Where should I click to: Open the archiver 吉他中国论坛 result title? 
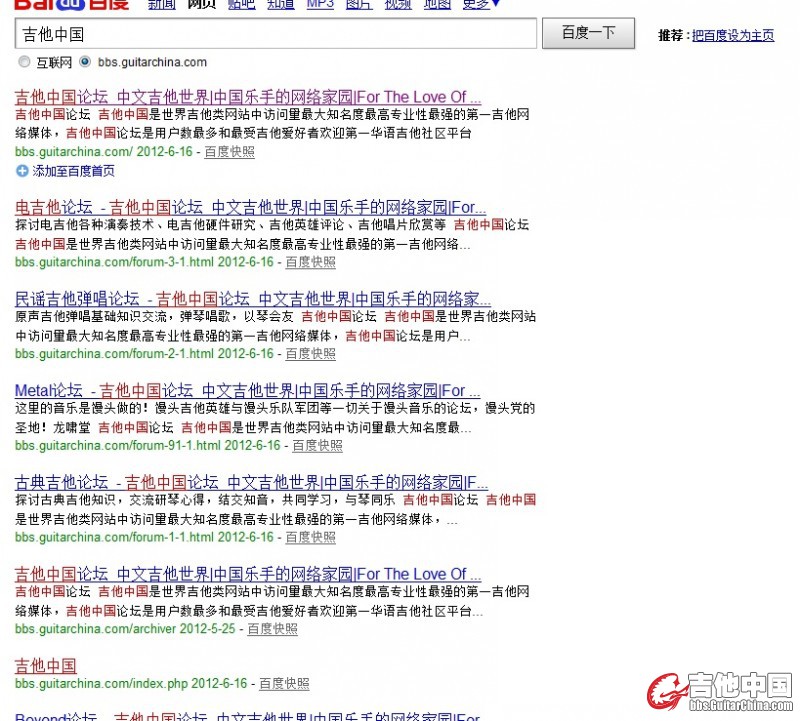tap(248, 574)
